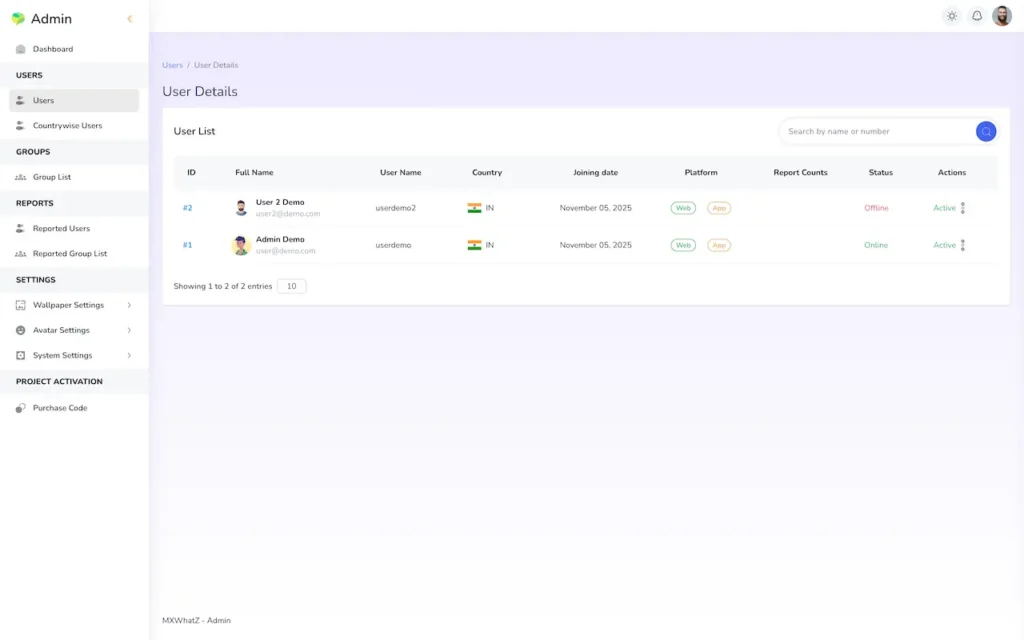Open the profile avatar menu

(x=1002, y=16)
